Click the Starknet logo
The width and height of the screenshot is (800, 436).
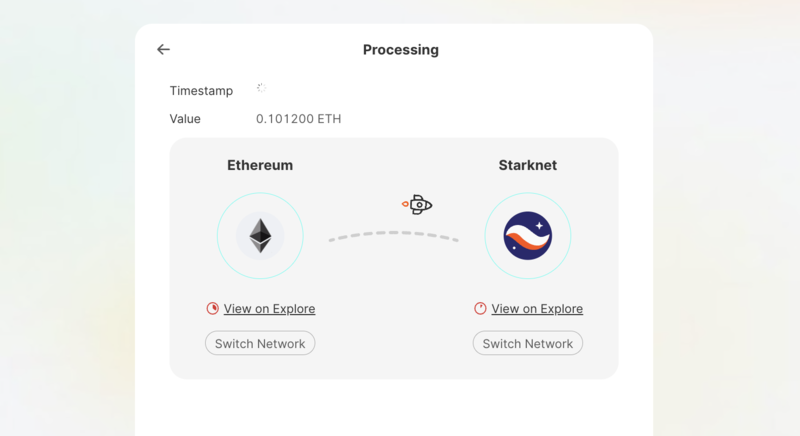tap(528, 236)
